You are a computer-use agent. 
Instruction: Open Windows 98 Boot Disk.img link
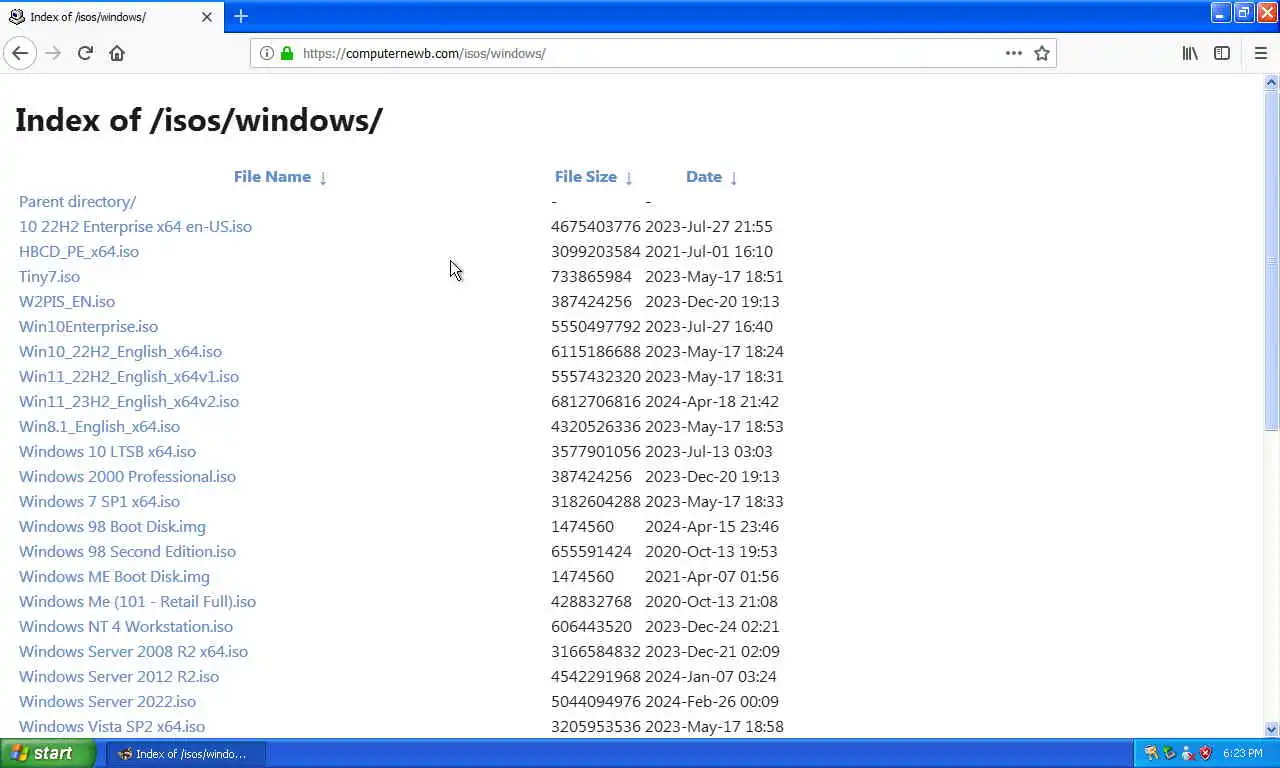pyautogui.click(x=112, y=526)
